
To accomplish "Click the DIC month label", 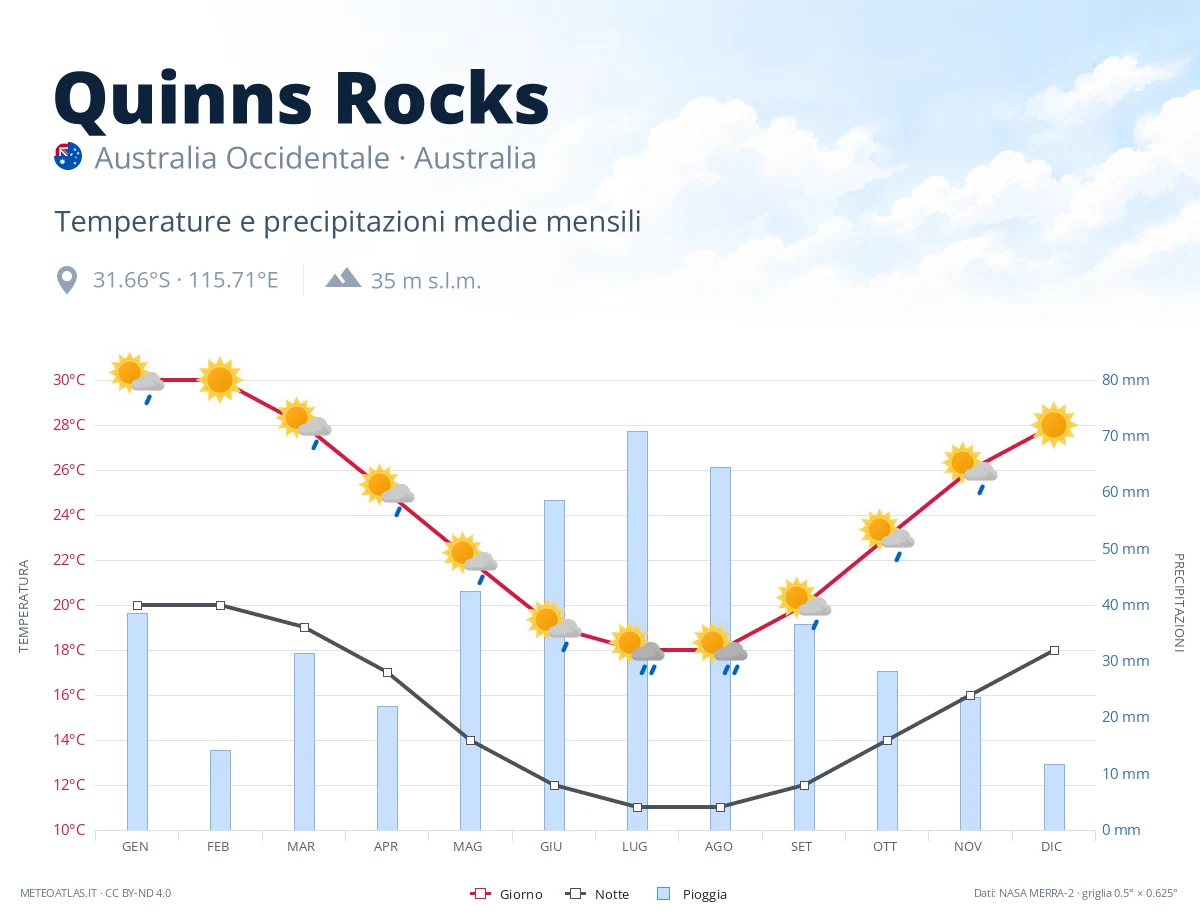I will coord(1051,846).
